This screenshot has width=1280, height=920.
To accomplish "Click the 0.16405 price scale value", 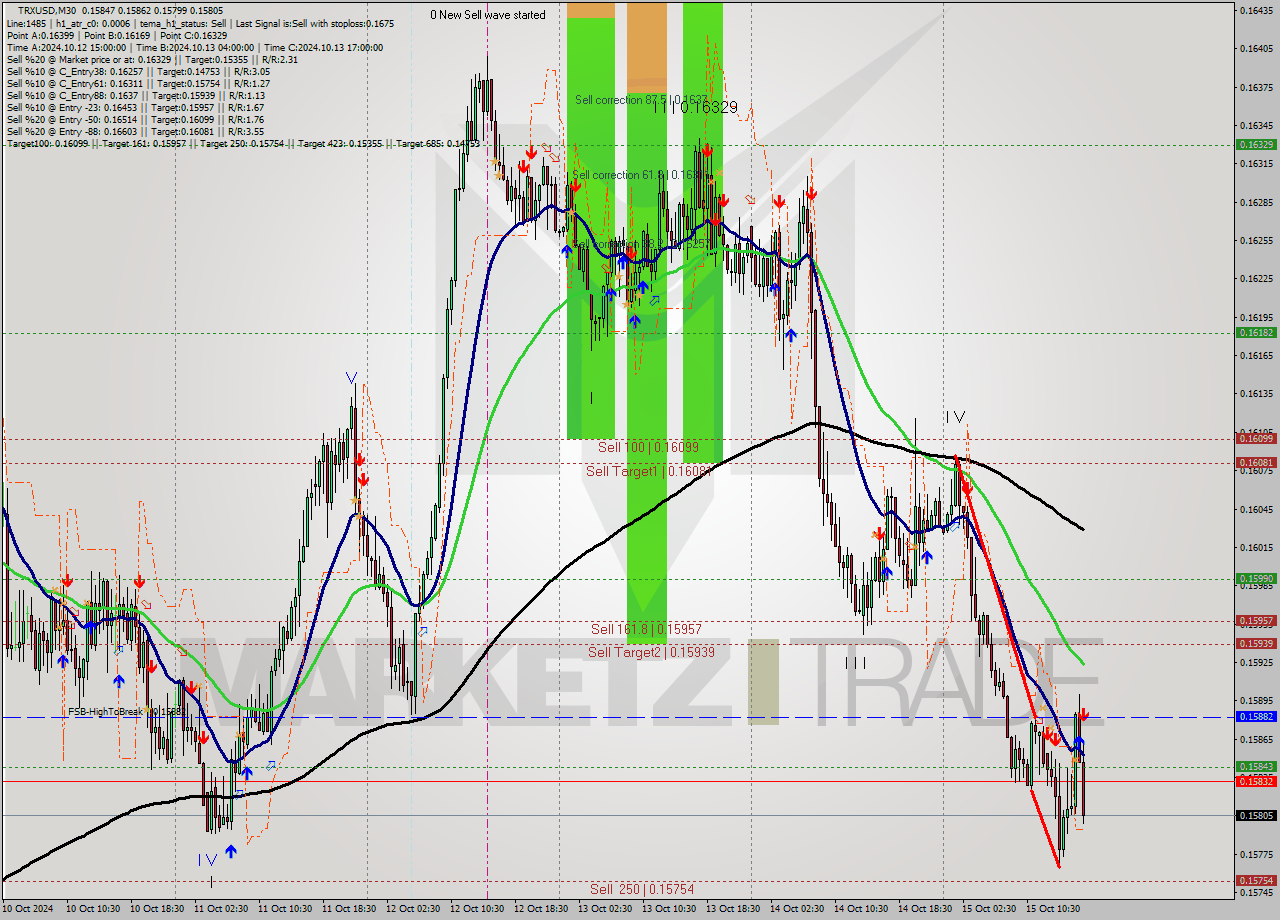I will [1256, 48].
